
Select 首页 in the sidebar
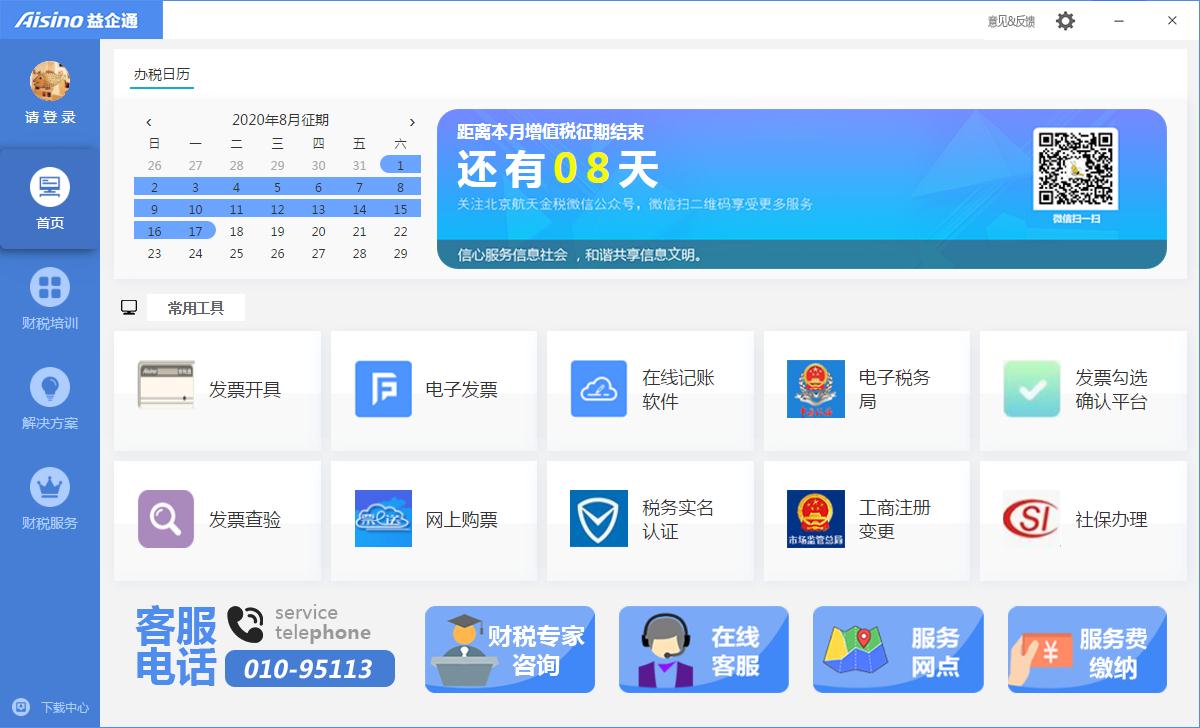pos(50,198)
